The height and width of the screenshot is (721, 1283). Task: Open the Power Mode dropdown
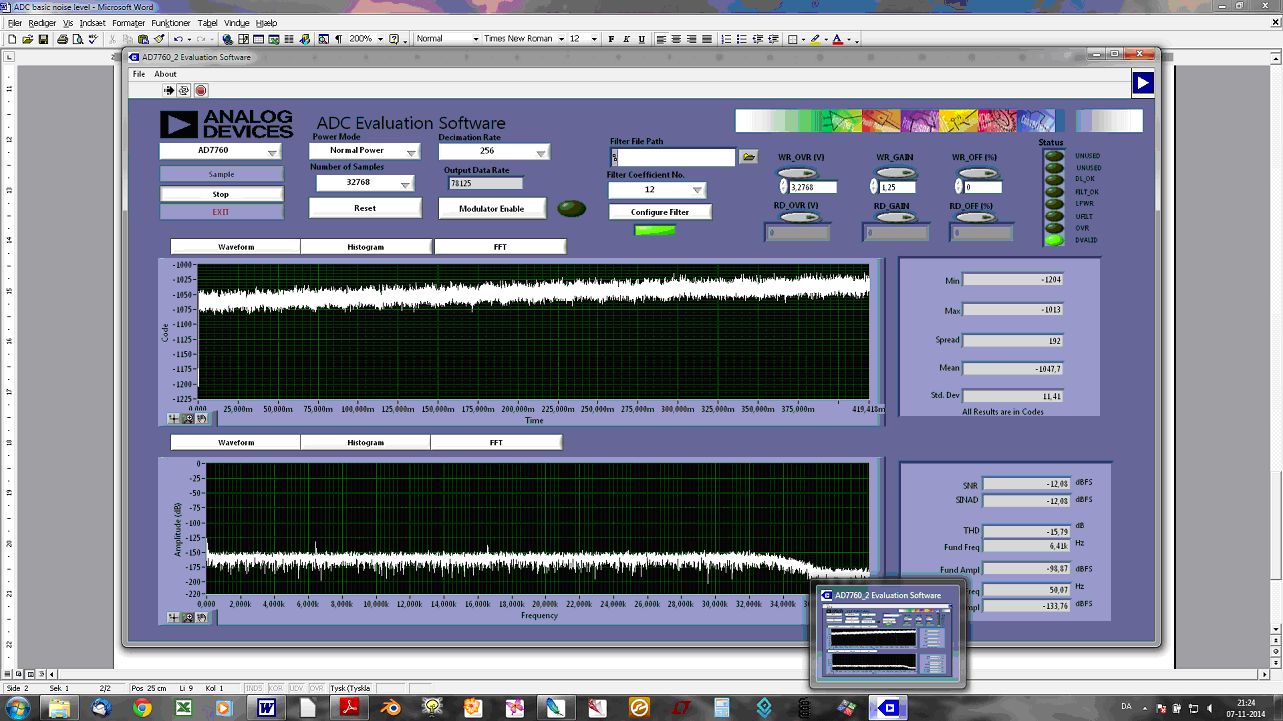click(x=365, y=151)
